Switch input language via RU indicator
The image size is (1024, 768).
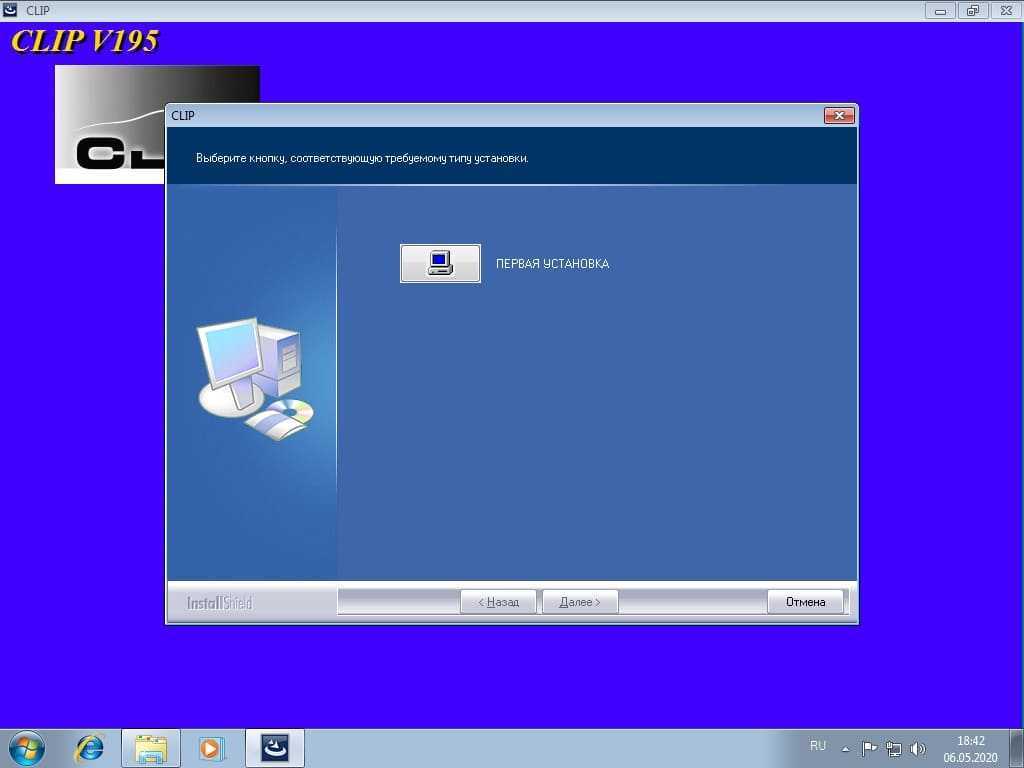click(818, 746)
